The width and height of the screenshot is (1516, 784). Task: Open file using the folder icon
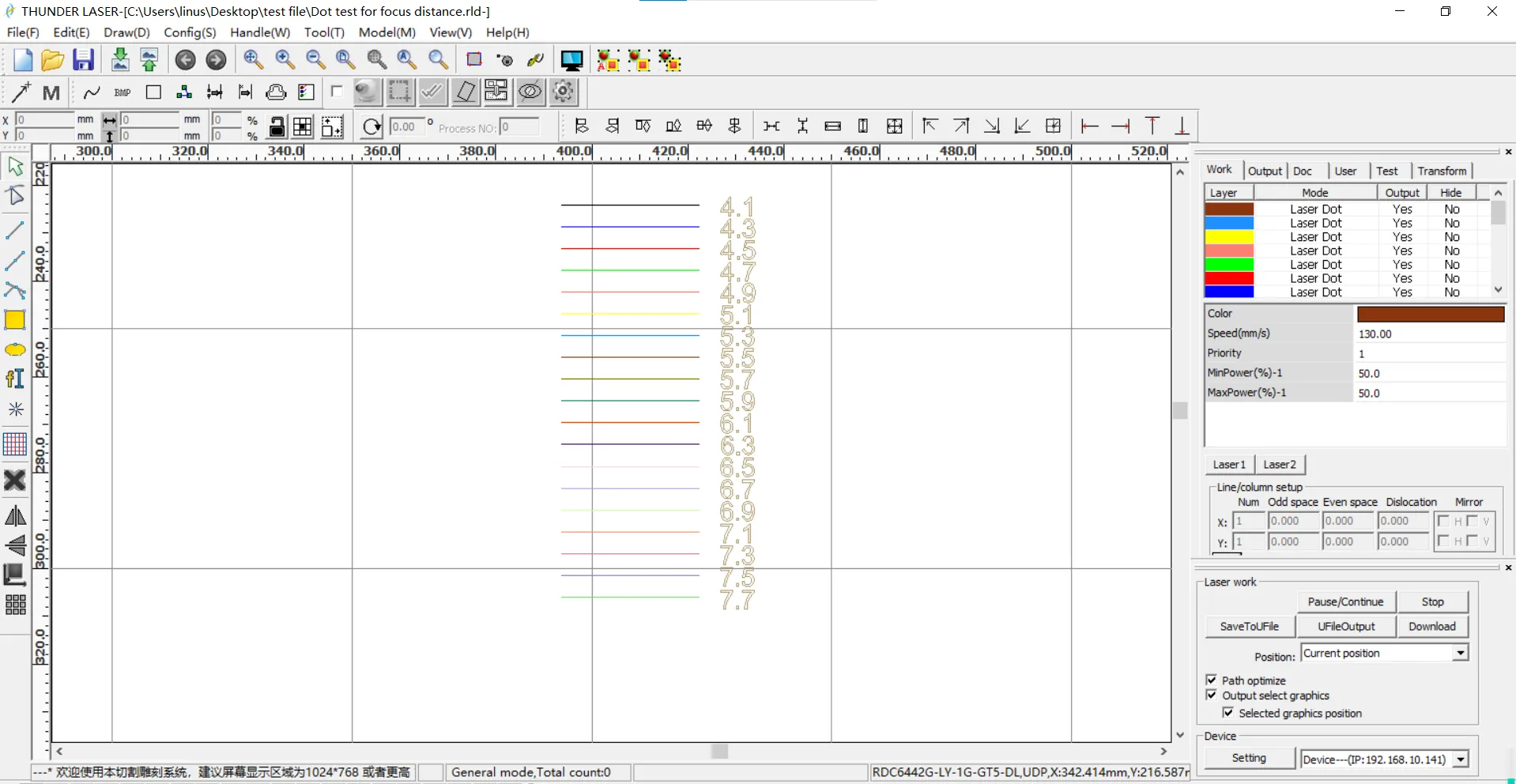[52, 60]
